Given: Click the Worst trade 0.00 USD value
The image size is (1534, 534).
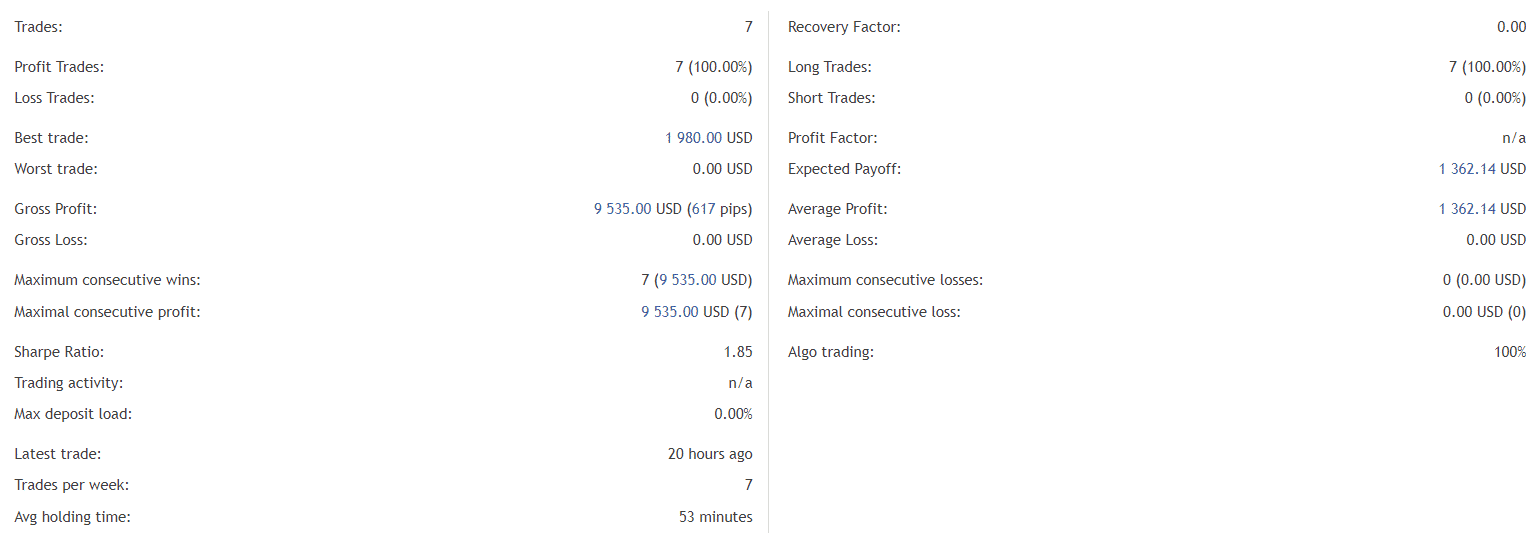Looking at the screenshot, I should (723, 169).
